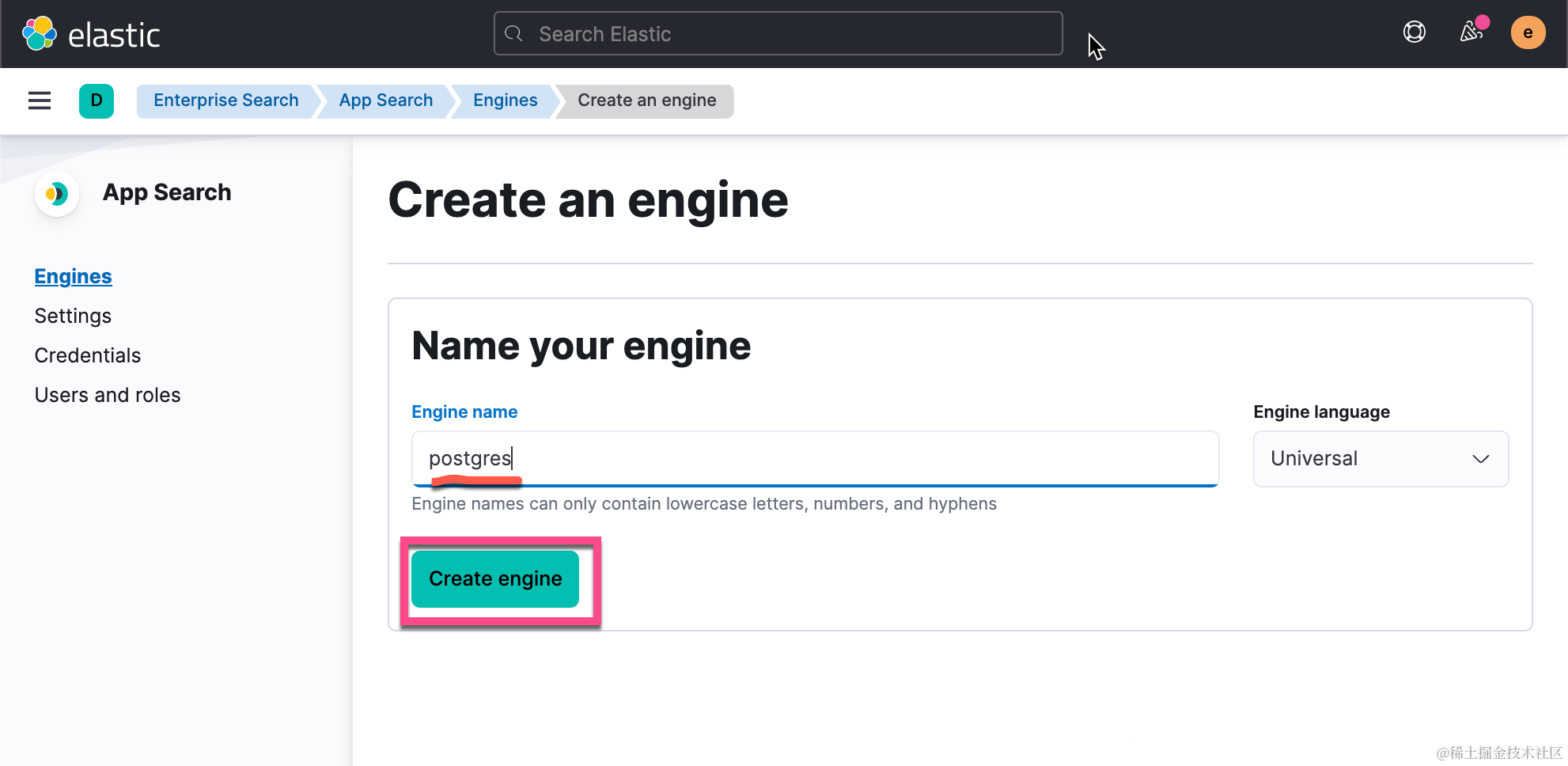
Task: Select Engines in the sidebar
Action: point(73,276)
